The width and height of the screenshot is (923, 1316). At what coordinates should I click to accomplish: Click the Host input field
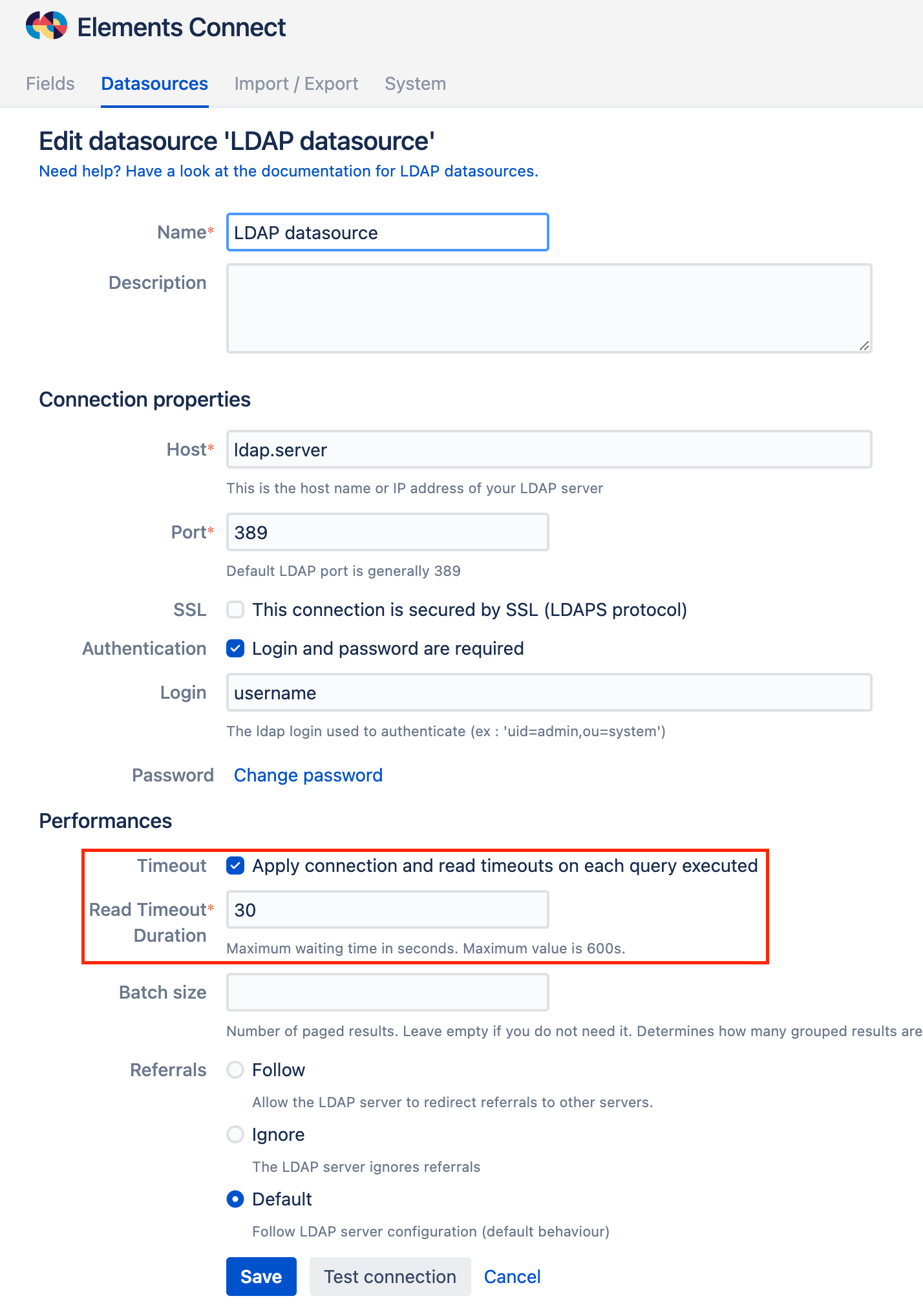549,450
